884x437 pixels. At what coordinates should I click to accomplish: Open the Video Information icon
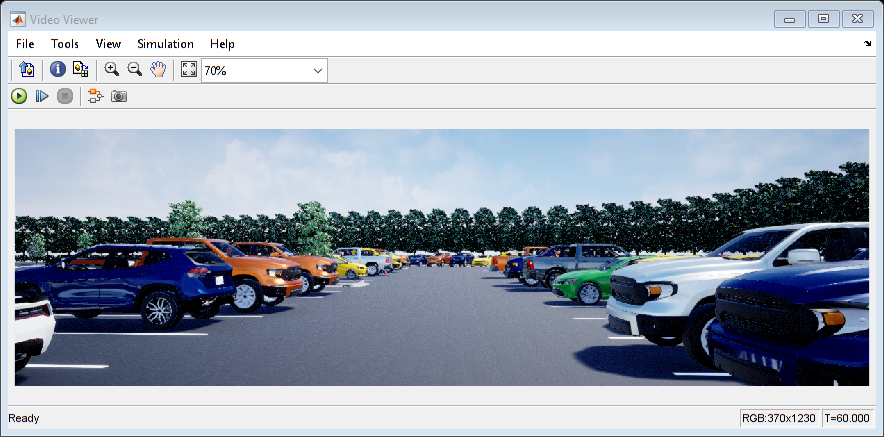58,69
